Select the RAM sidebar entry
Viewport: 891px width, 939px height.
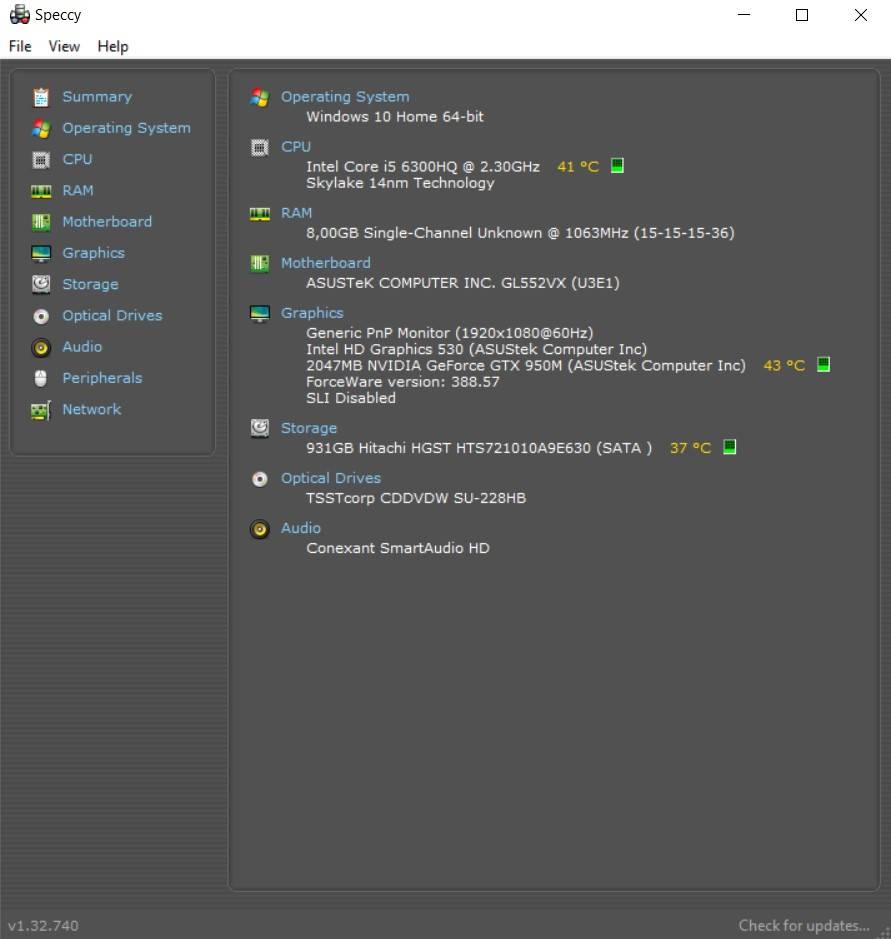[x=78, y=190]
